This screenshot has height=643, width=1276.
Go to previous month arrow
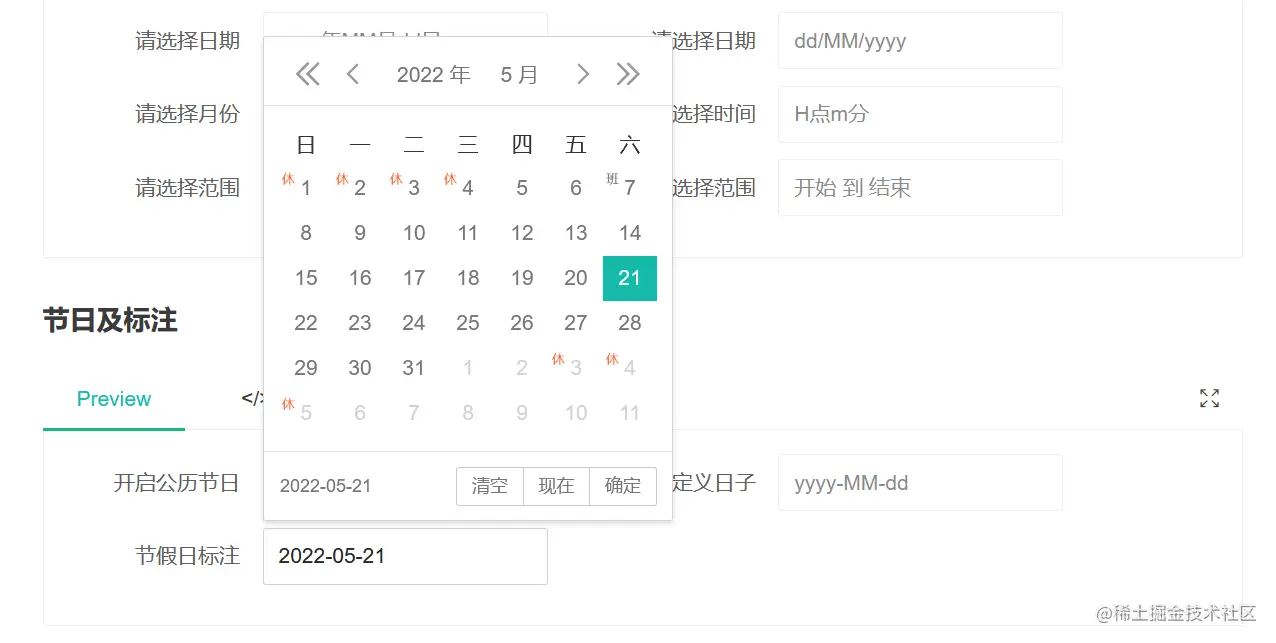click(352, 74)
